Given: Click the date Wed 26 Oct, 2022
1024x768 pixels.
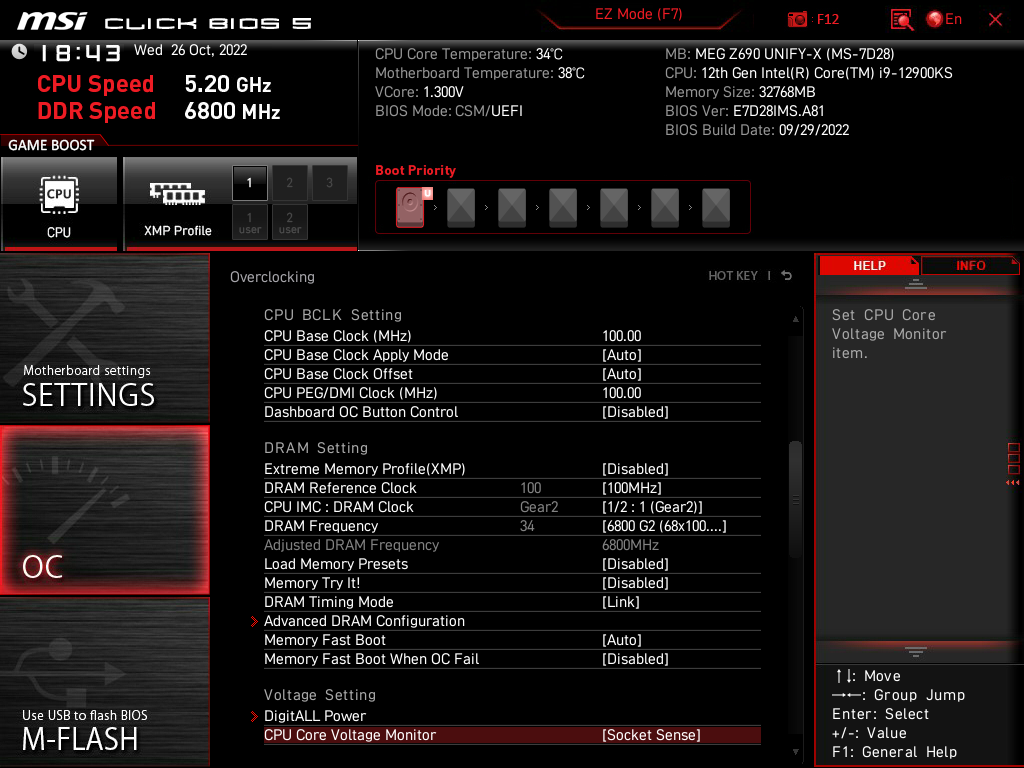Looking at the screenshot, I should [x=191, y=50].
